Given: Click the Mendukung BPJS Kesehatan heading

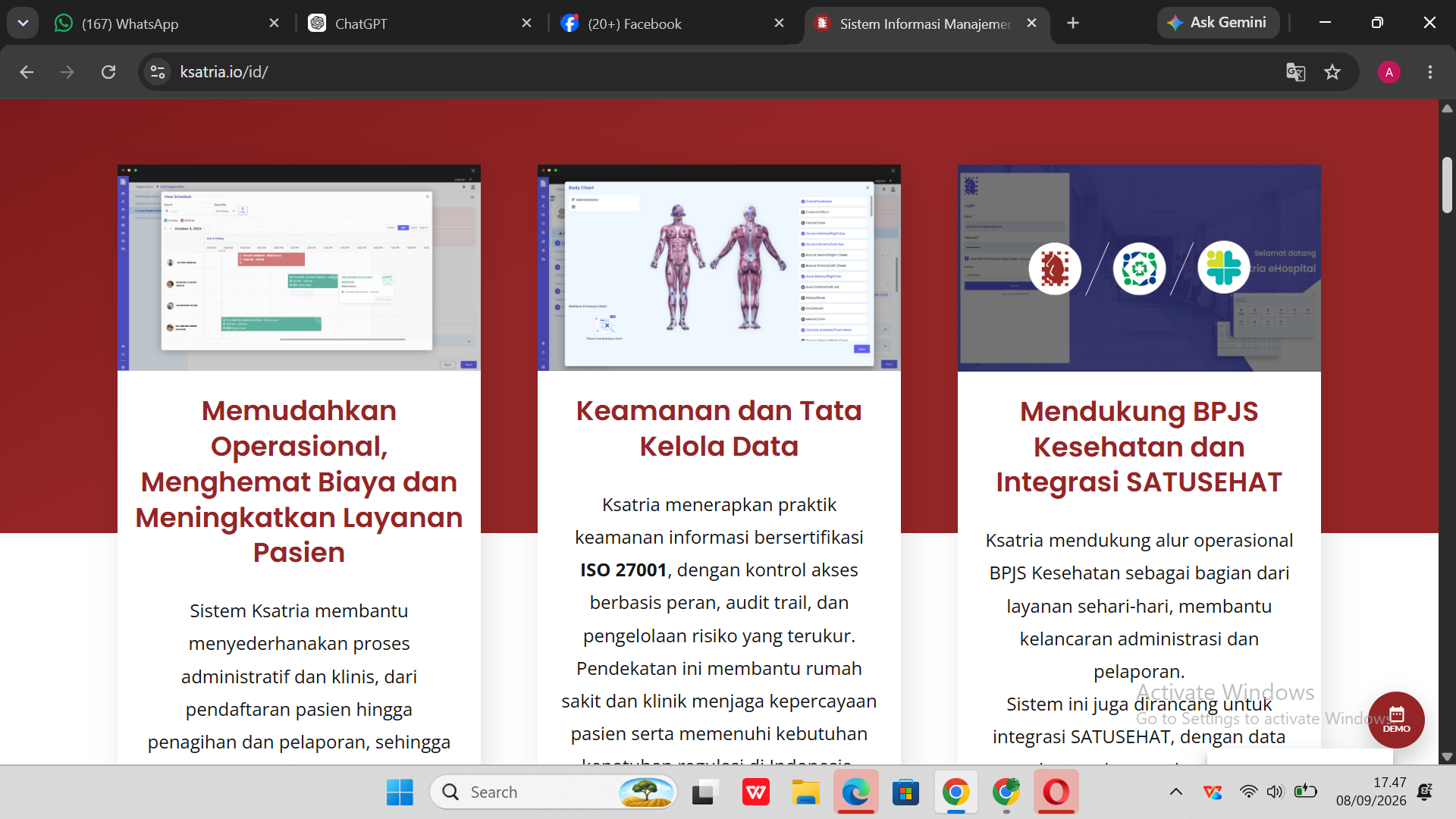Looking at the screenshot, I should tap(1139, 447).
